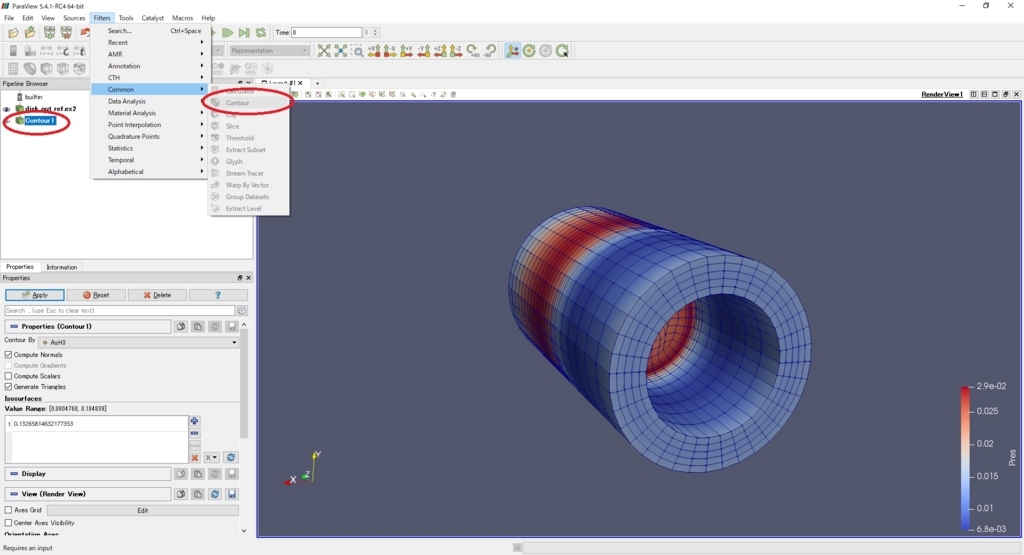The height and width of the screenshot is (555, 1024).
Task: Click the advanced properties gear icon beside search
Action: pos(242,311)
